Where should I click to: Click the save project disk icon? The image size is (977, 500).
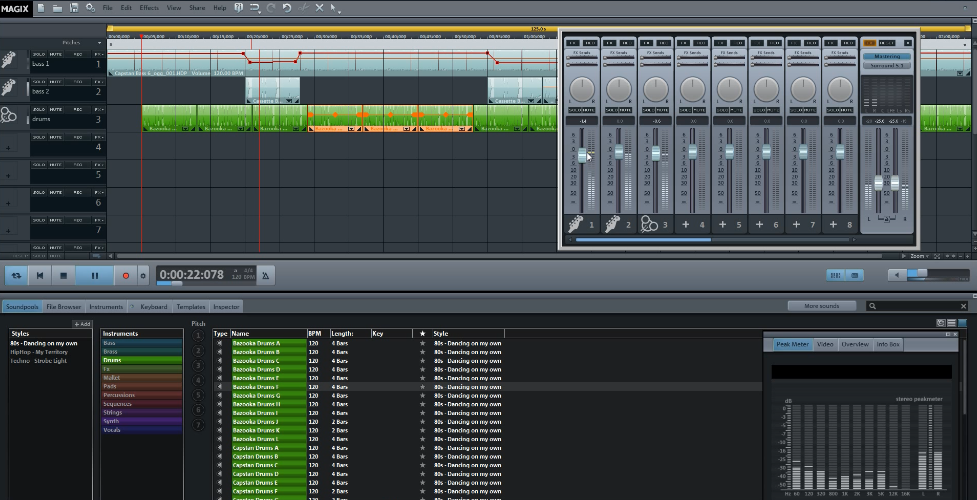(x=75, y=8)
